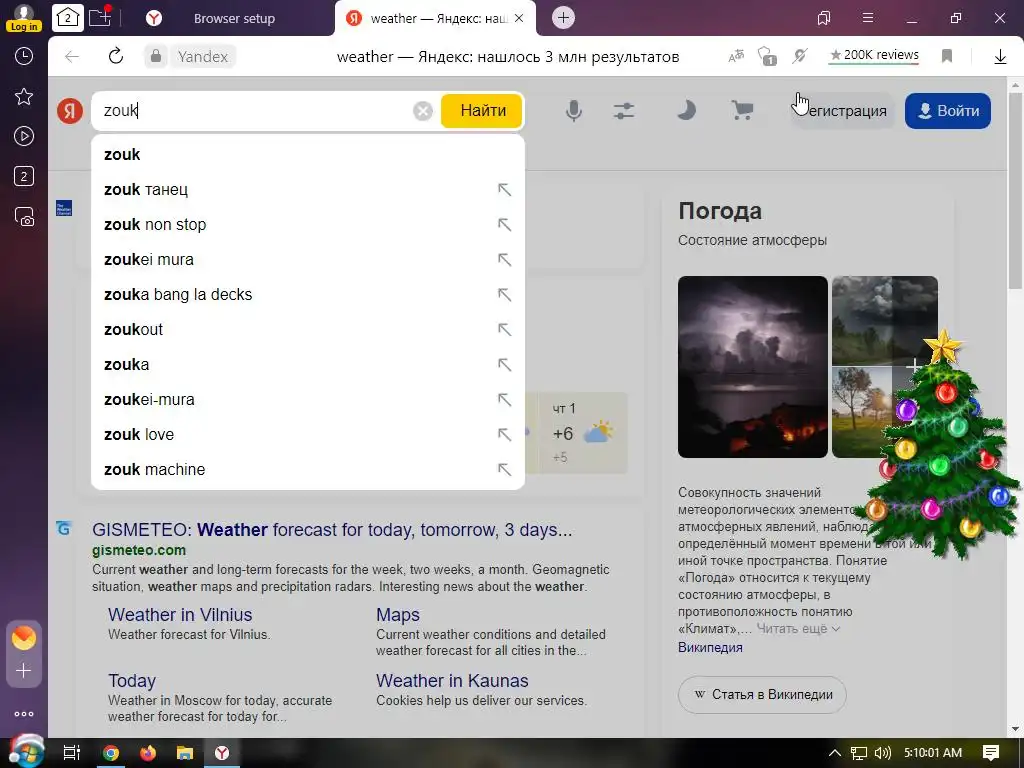Open the bookmarks collections icon in title bar

tap(824, 18)
